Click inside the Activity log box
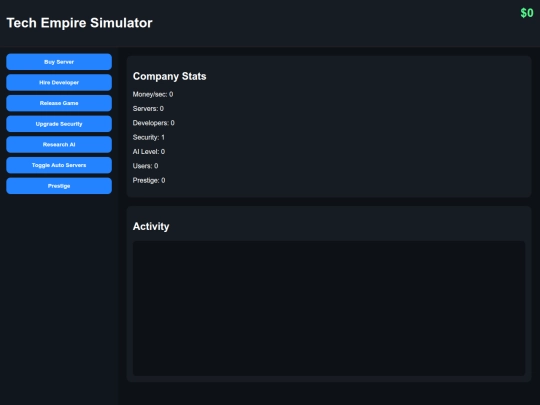Viewport: 540px width, 405px height. 329,308
